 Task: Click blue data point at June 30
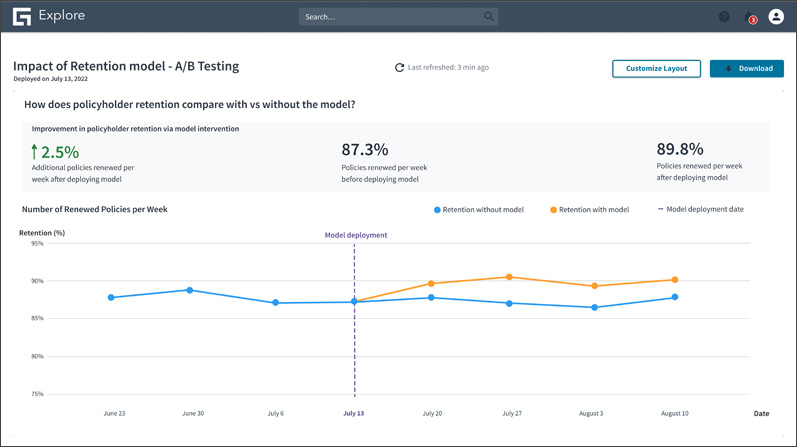pyautogui.click(x=190, y=291)
